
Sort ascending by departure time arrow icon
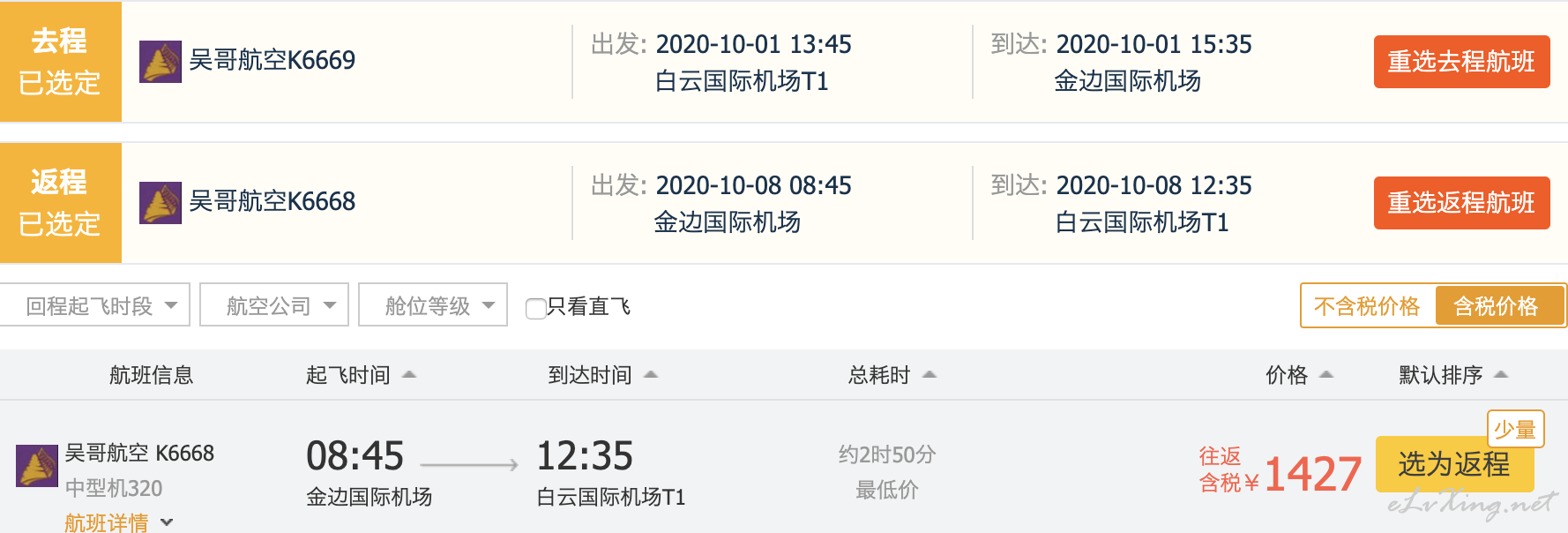click(x=409, y=375)
